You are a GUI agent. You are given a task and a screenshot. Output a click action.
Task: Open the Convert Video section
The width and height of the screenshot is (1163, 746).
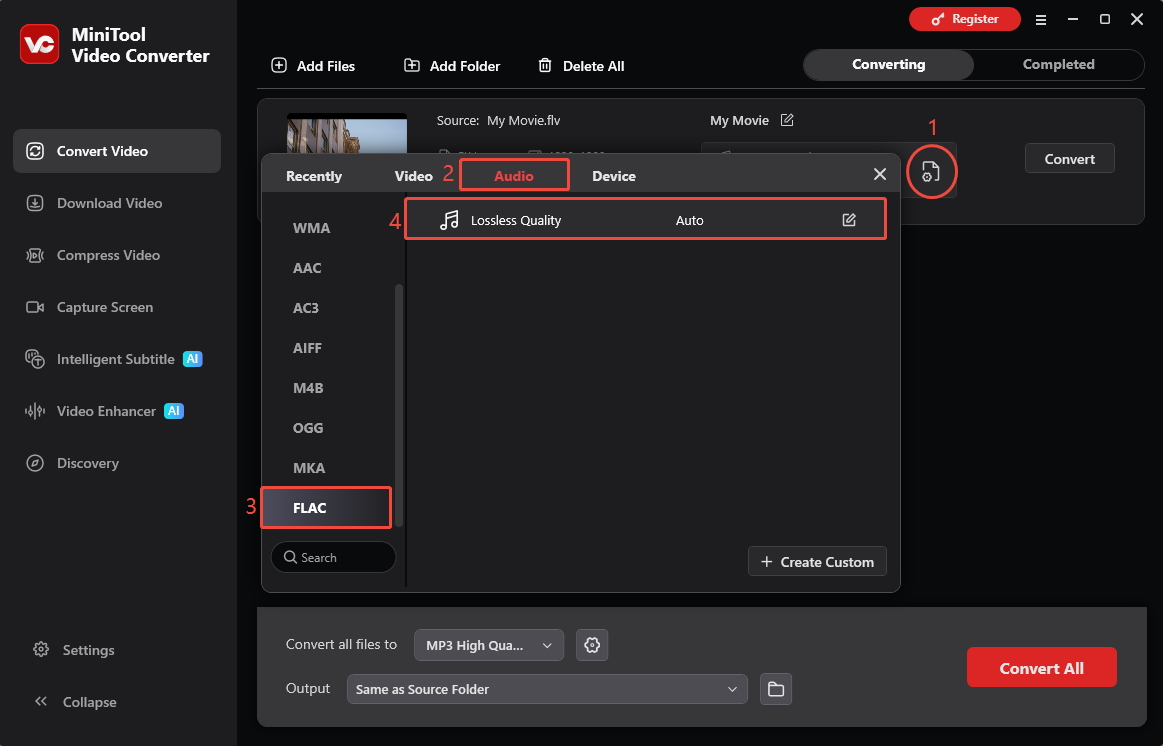[117, 151]
